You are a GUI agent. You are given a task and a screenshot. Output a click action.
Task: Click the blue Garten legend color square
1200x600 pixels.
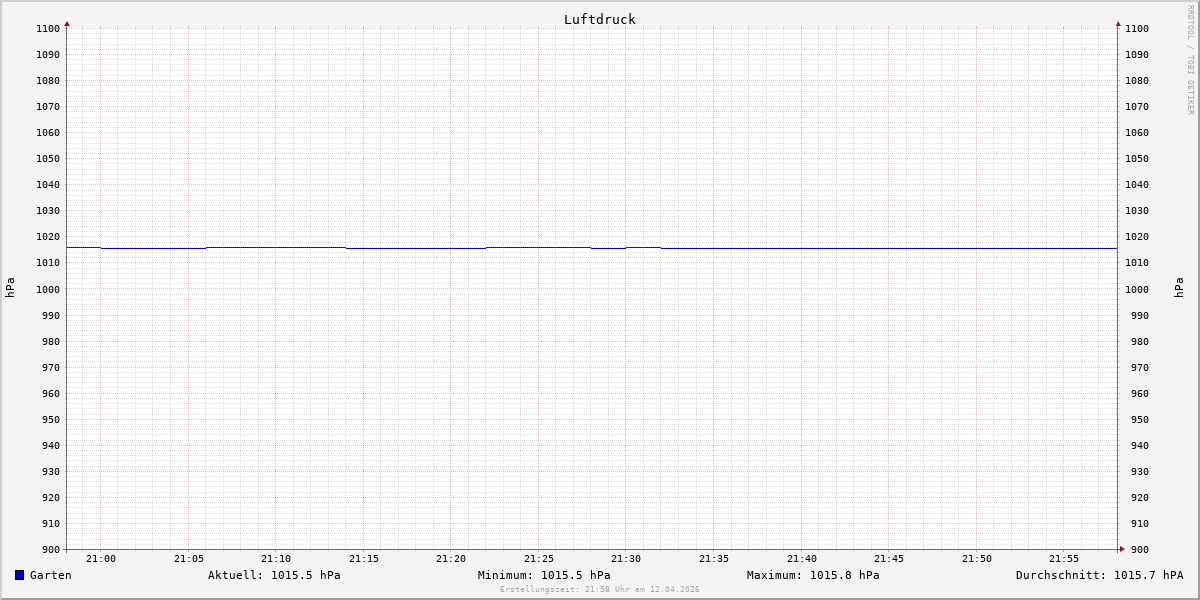click(19, 575)
